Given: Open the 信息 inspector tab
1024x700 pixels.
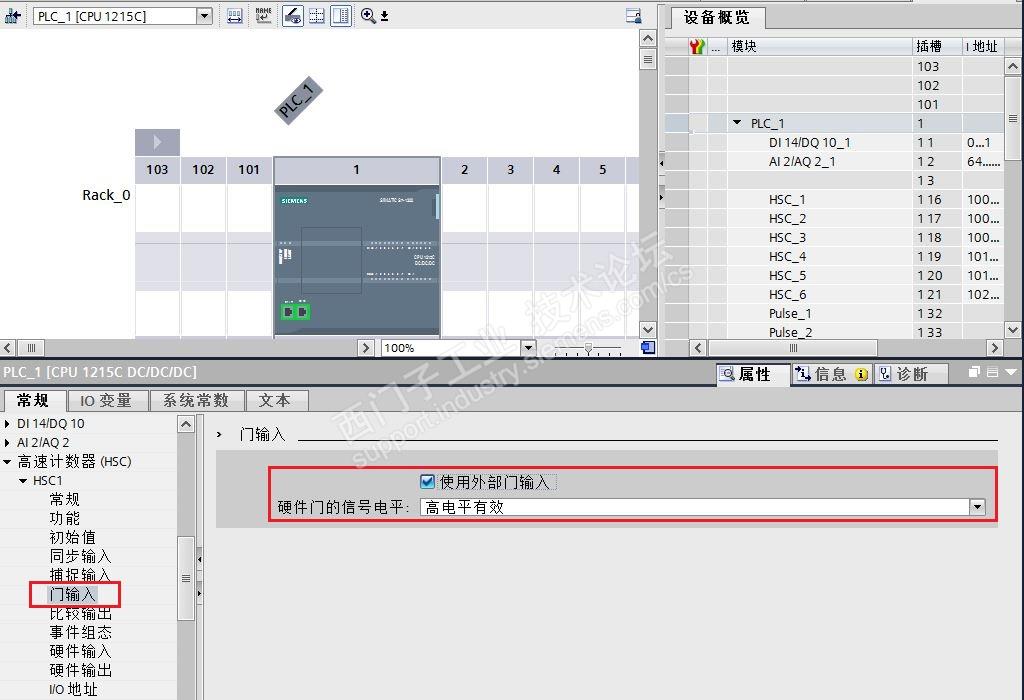Looking at the screenshot, I should [831, 374].
